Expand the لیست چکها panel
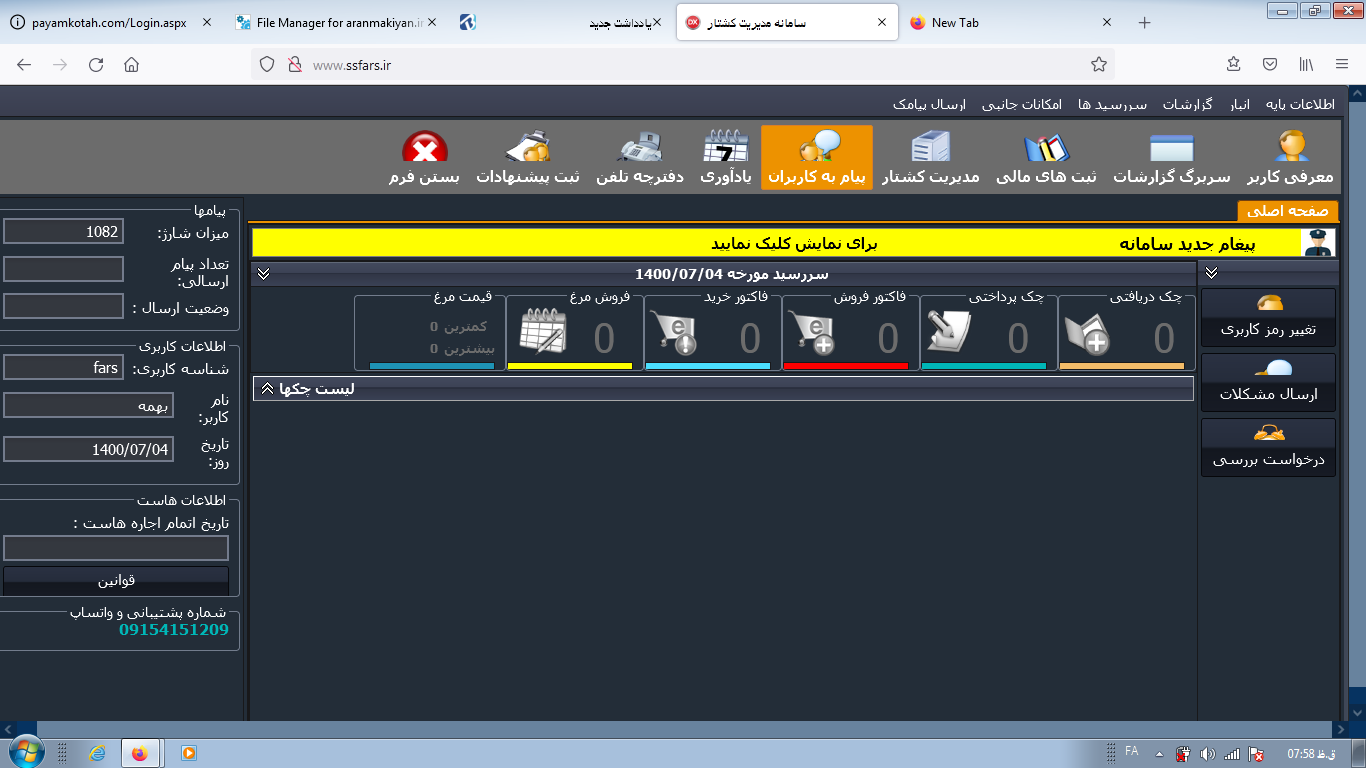 pos(267,389)
